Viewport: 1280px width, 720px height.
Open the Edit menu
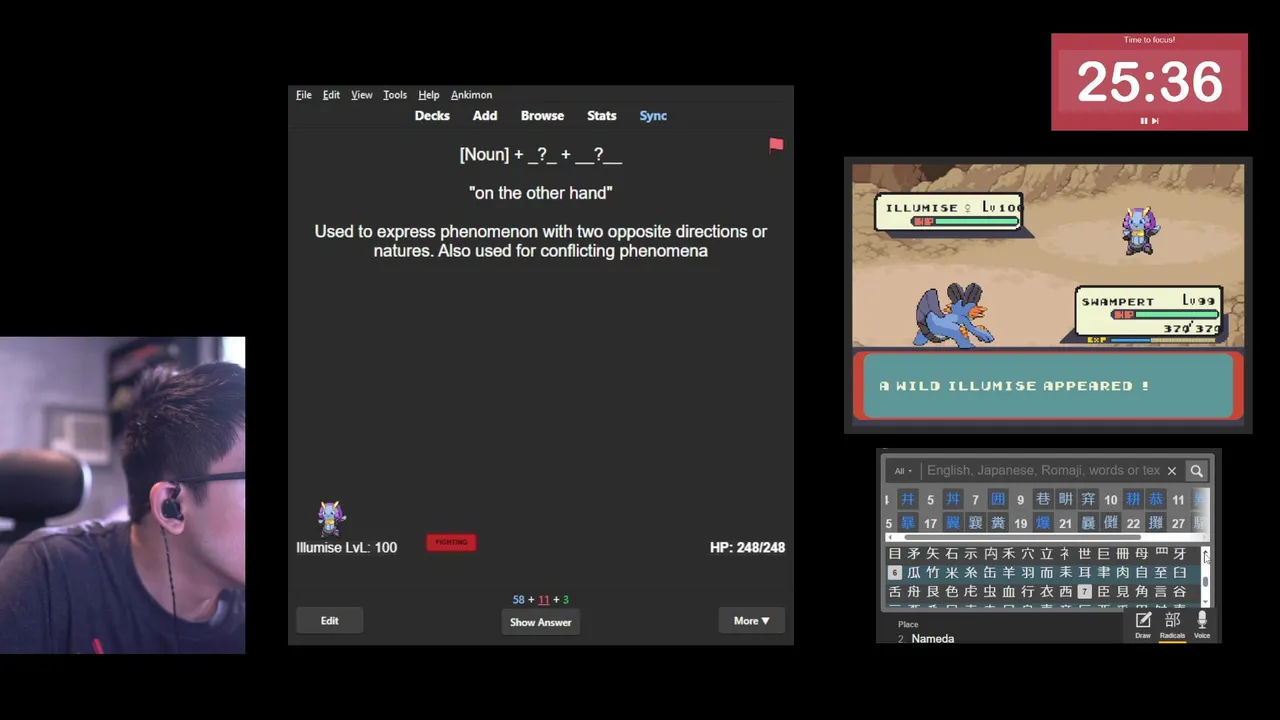(x=331, y=95)
